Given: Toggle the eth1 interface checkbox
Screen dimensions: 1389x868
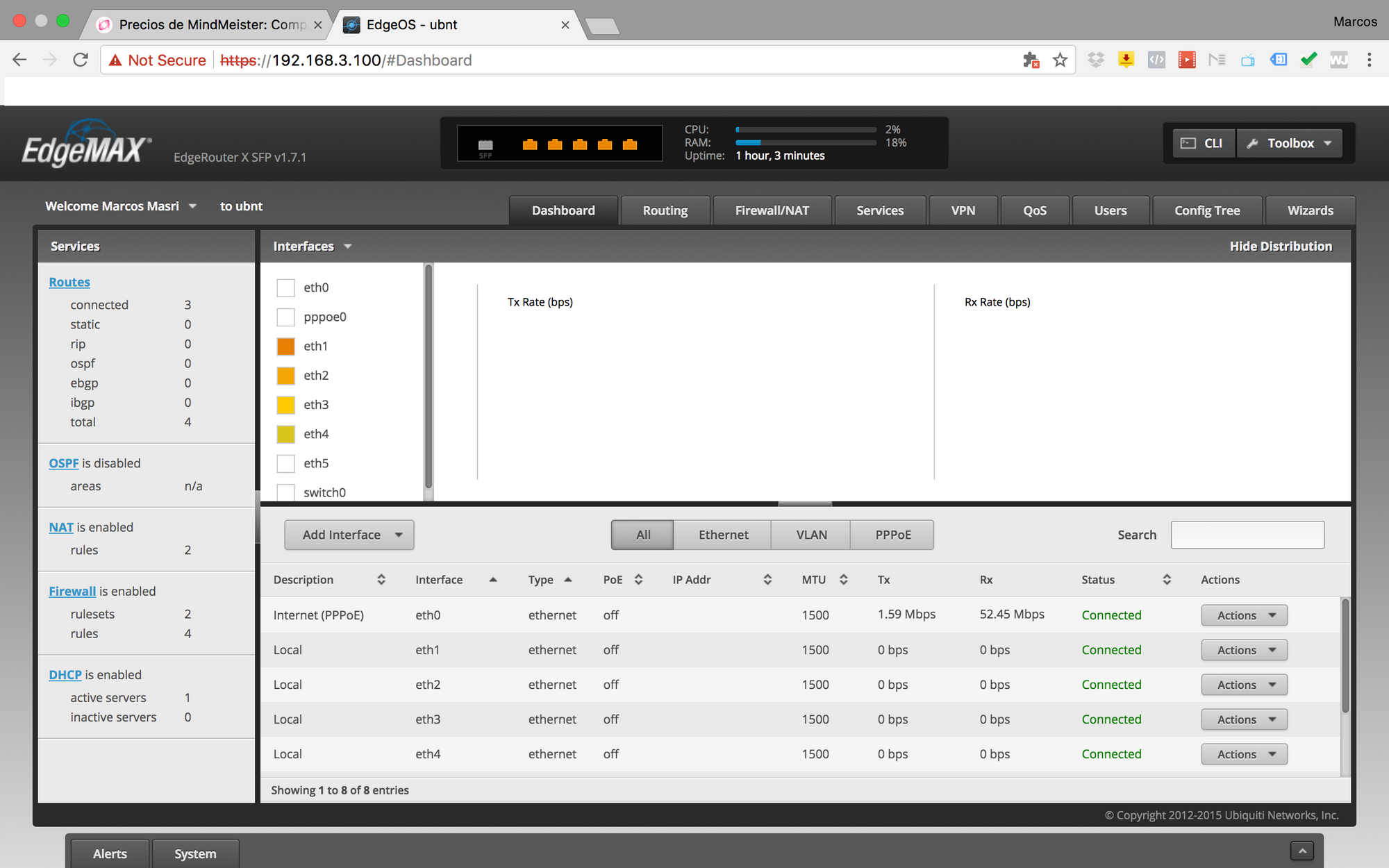Looking at the screenshot, I should coord(285,346).
